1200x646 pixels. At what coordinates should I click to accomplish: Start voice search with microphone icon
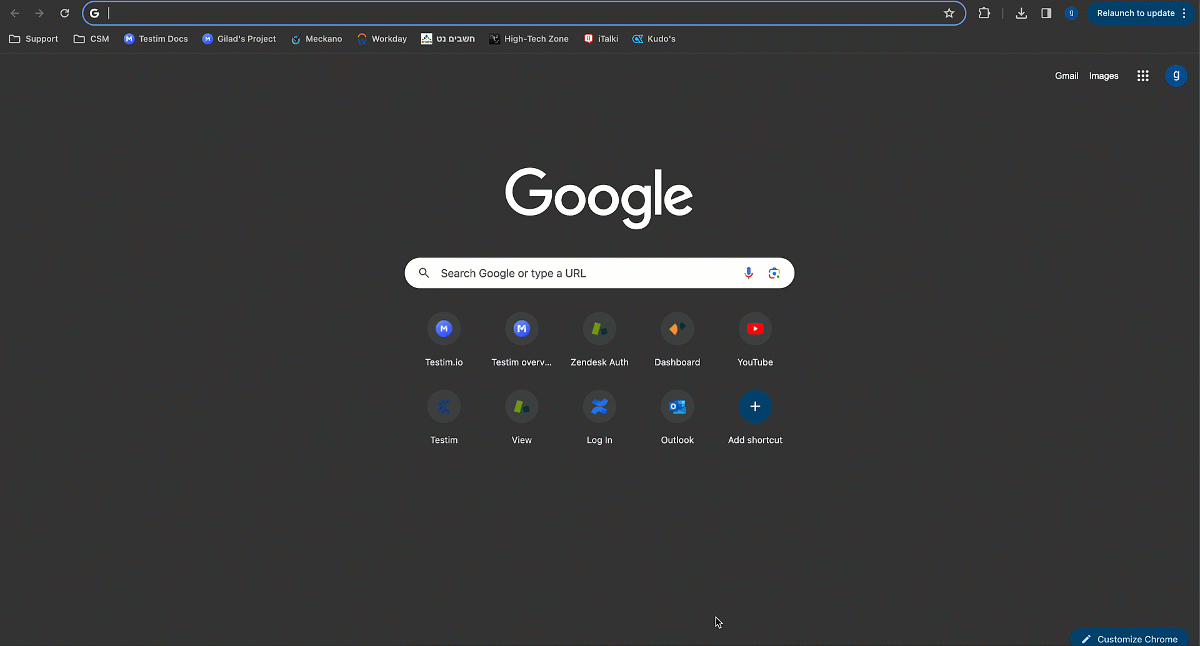pos(748,273)
